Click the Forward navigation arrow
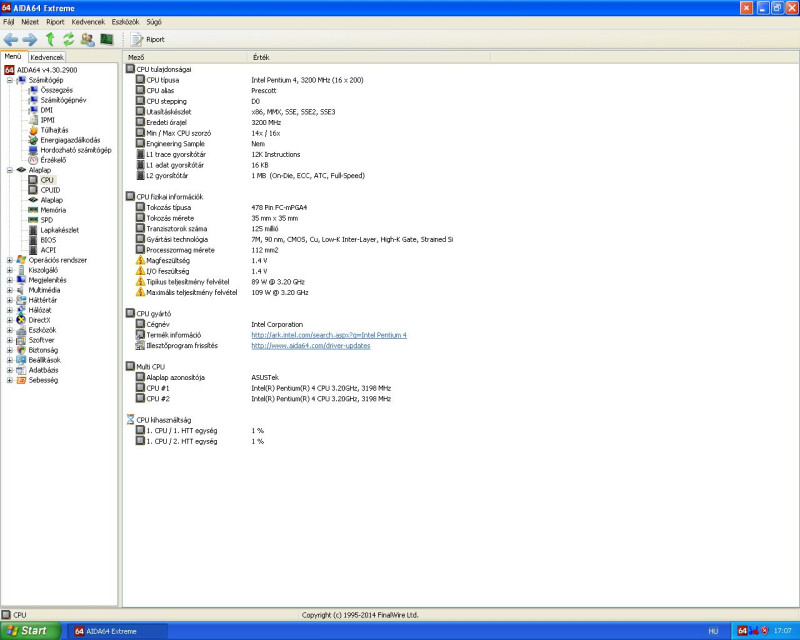The image size is (800, 640). (x=30, y=39)
